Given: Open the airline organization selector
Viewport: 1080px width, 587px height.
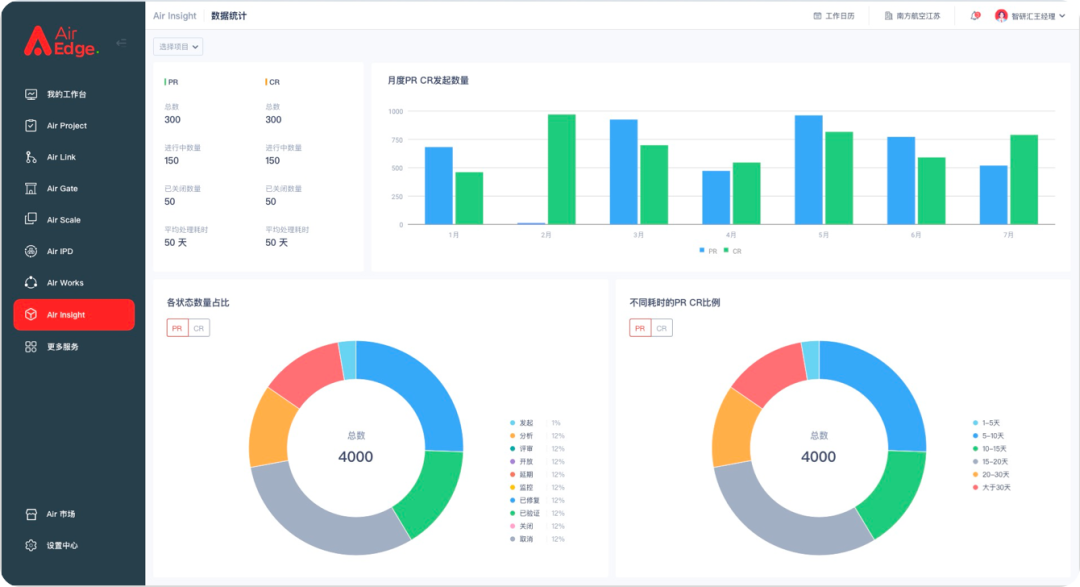Looking at the screenshot, I should [x=912, y=16].
